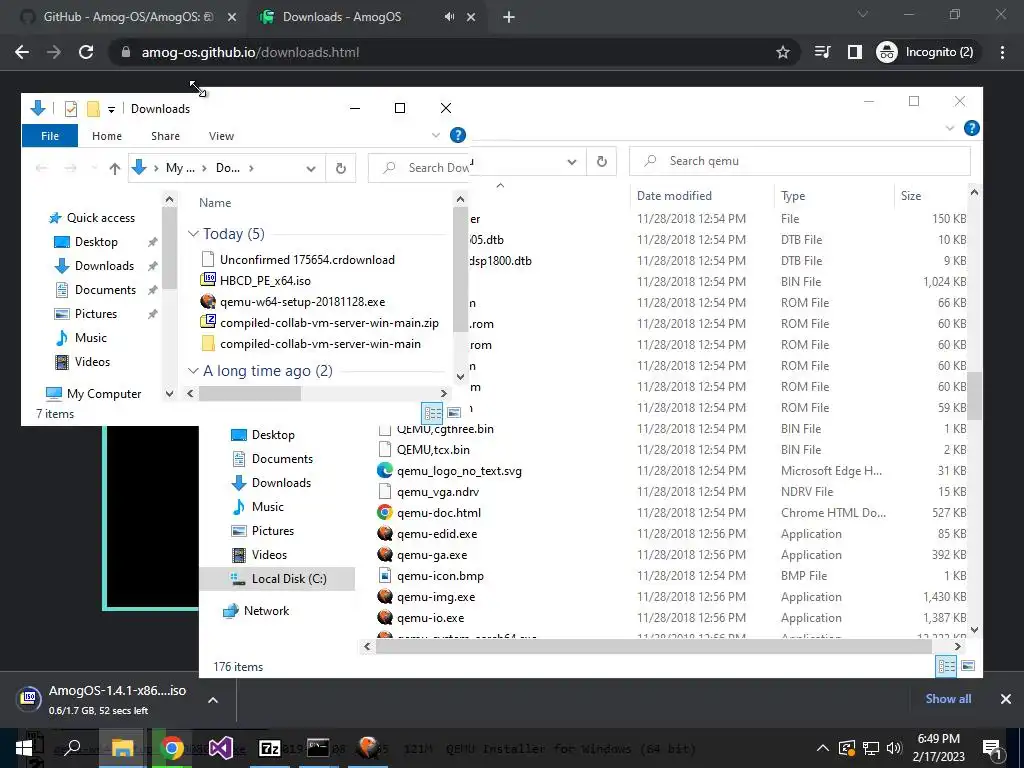Click the Downloads horizontal scrollbar thumb
The width and height of the screenshot is (1024, 768).
click(x=249, y=393)
